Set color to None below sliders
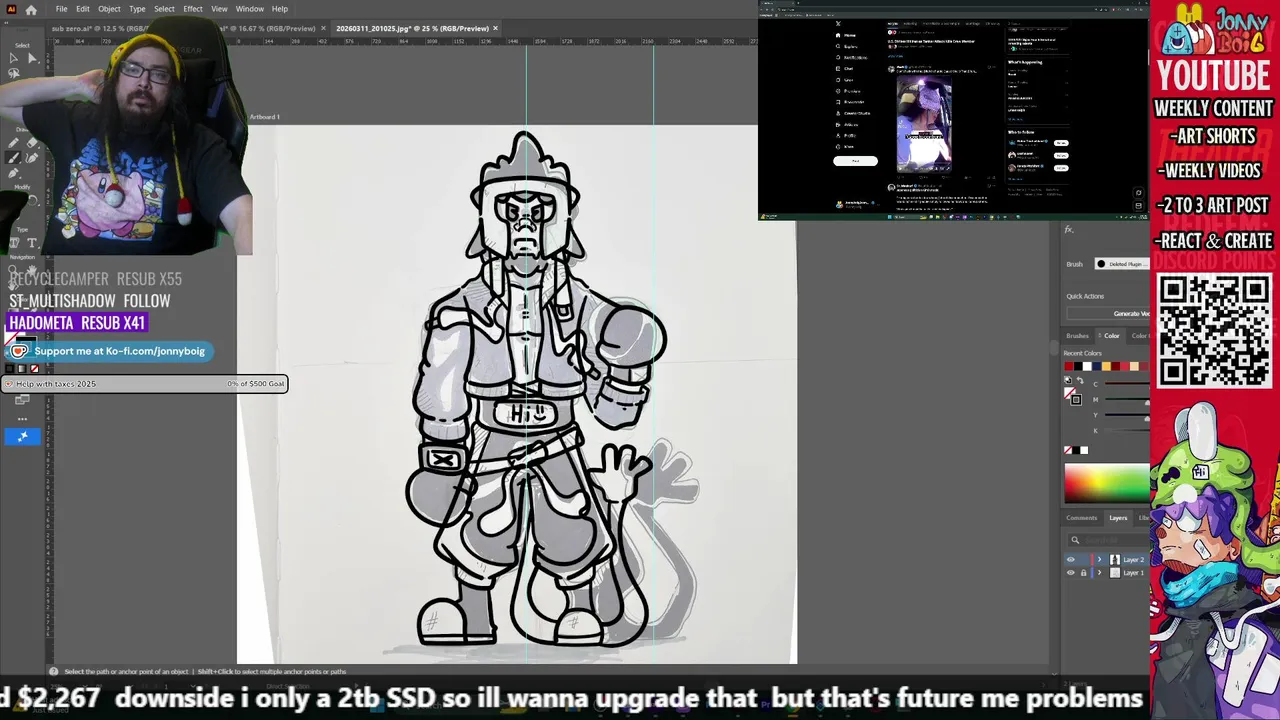This screenshot has width=1280, height=720. tap(1068, 450)
